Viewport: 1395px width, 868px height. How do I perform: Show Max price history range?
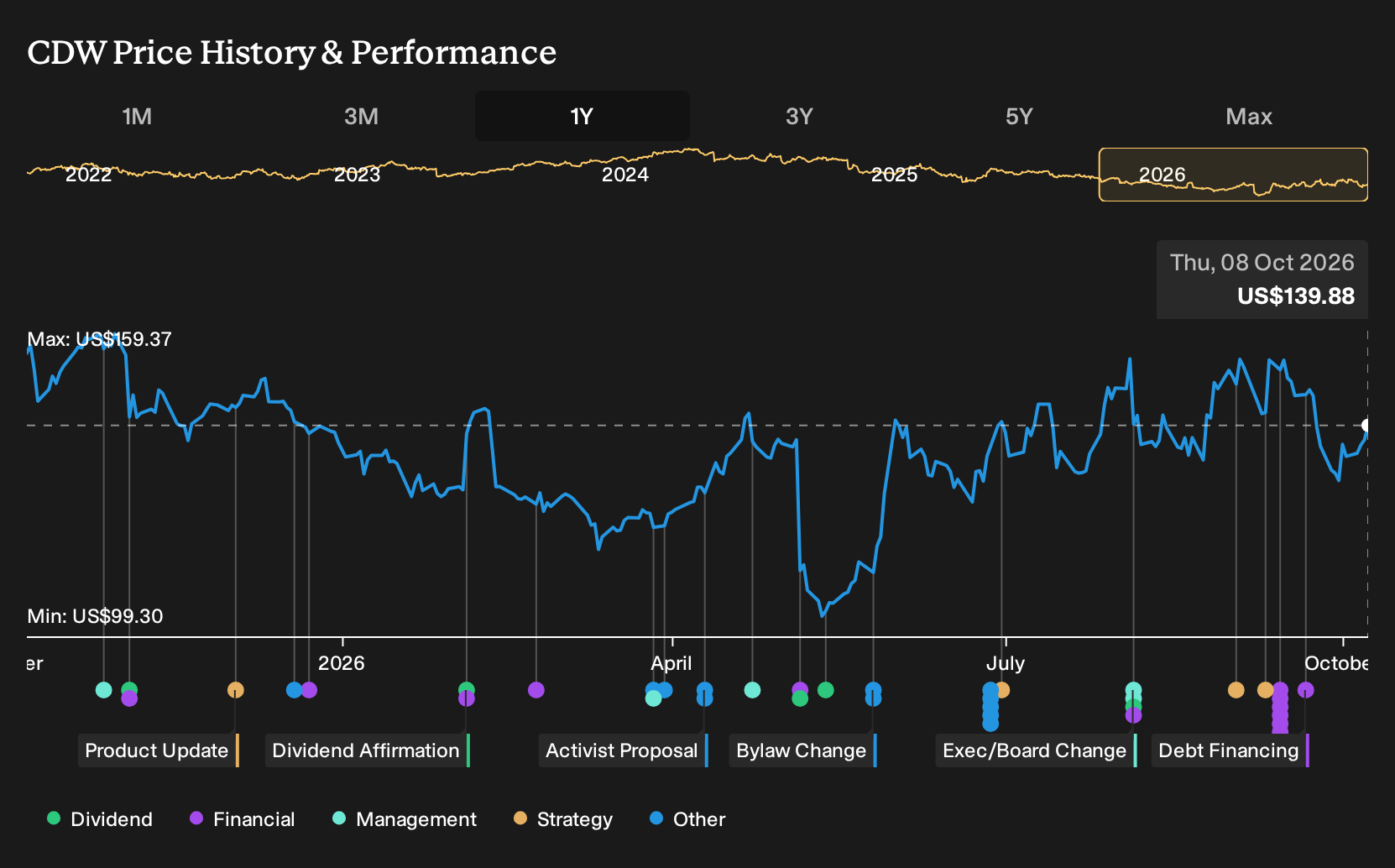pos(1249,116)
